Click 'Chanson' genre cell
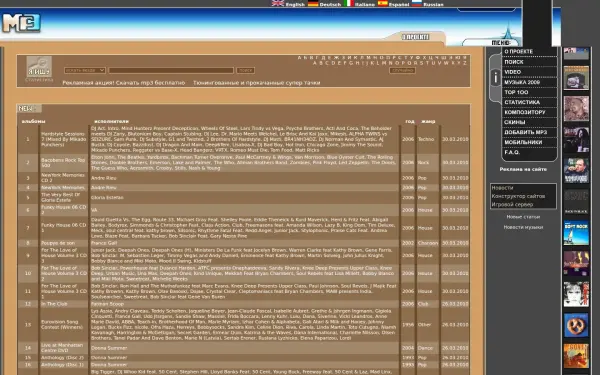This screenshot has width=600, height=375. coord(428,243)
